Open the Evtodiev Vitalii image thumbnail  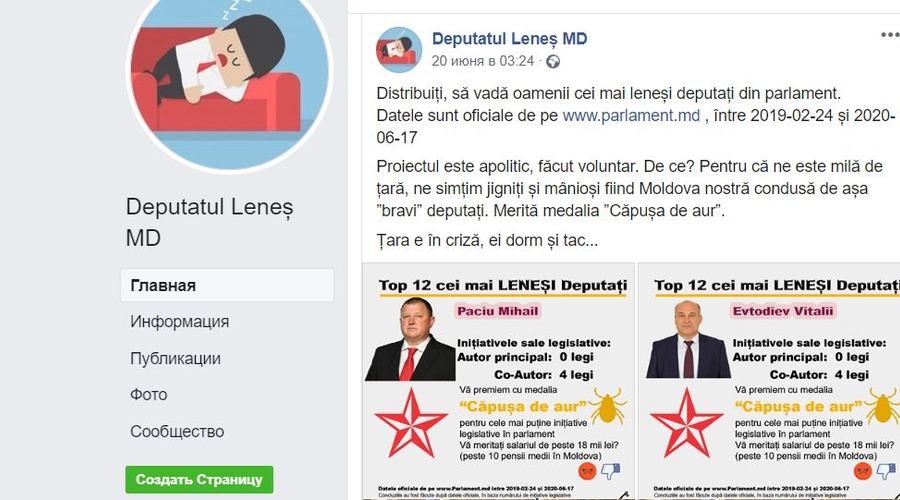[x=769, y=381]
